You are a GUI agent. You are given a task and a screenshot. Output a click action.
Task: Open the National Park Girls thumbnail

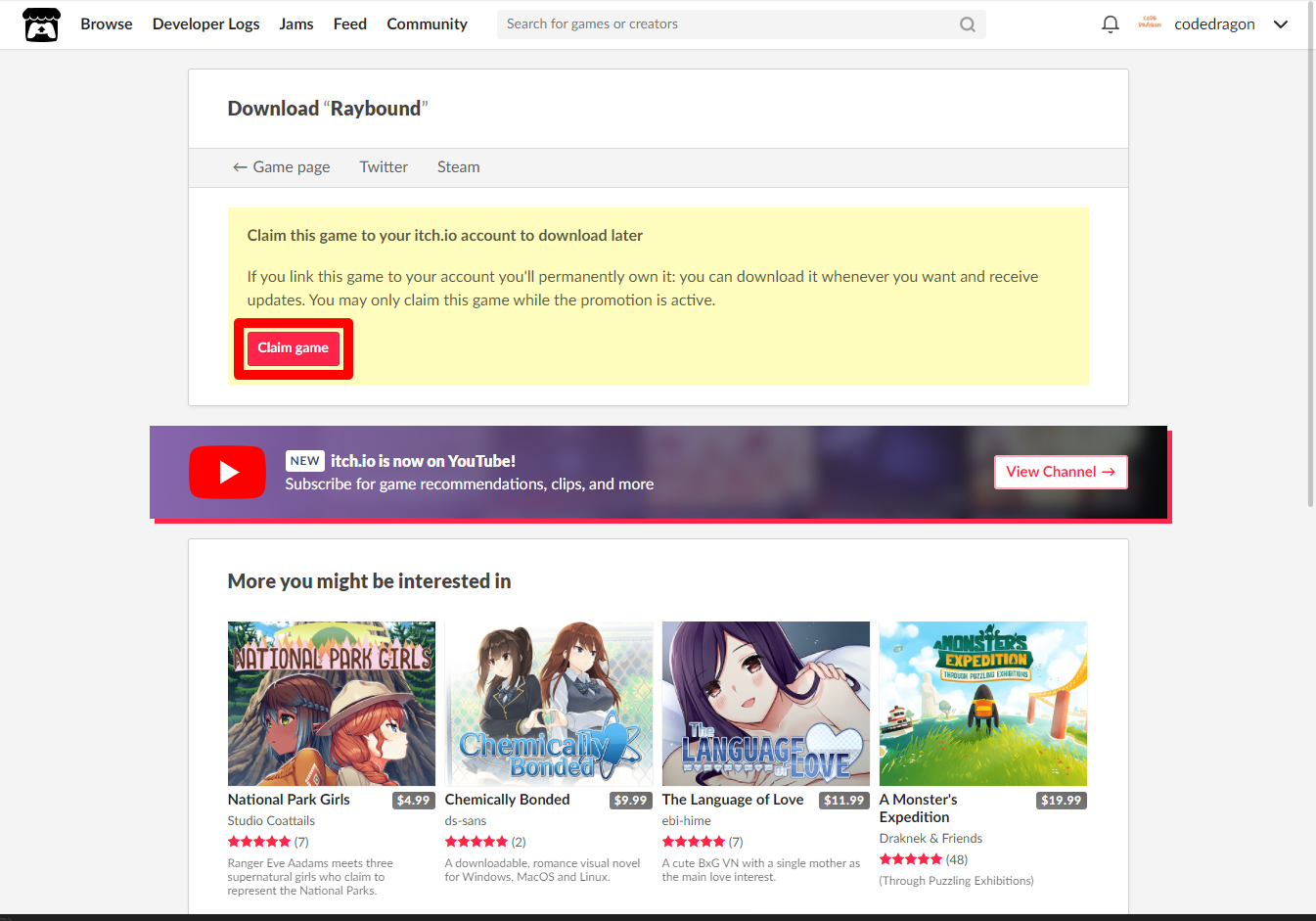(332, 704)
